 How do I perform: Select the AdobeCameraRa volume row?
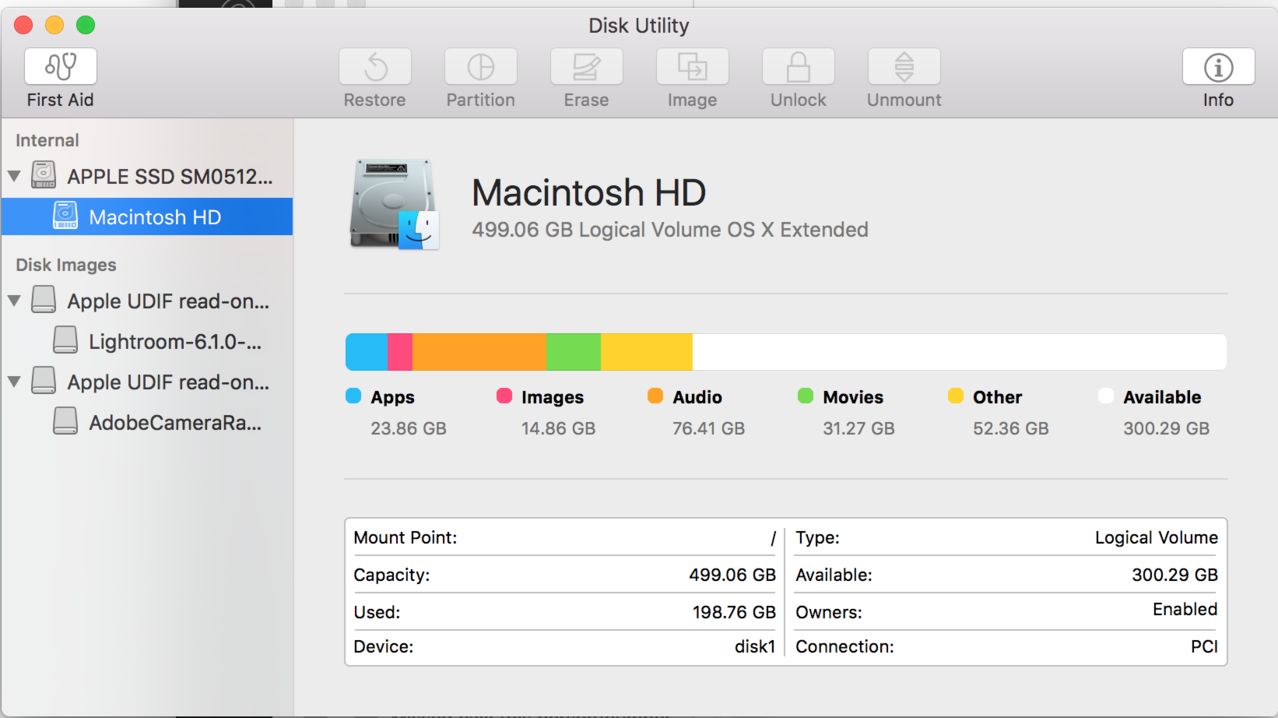[x=146, y=423]
